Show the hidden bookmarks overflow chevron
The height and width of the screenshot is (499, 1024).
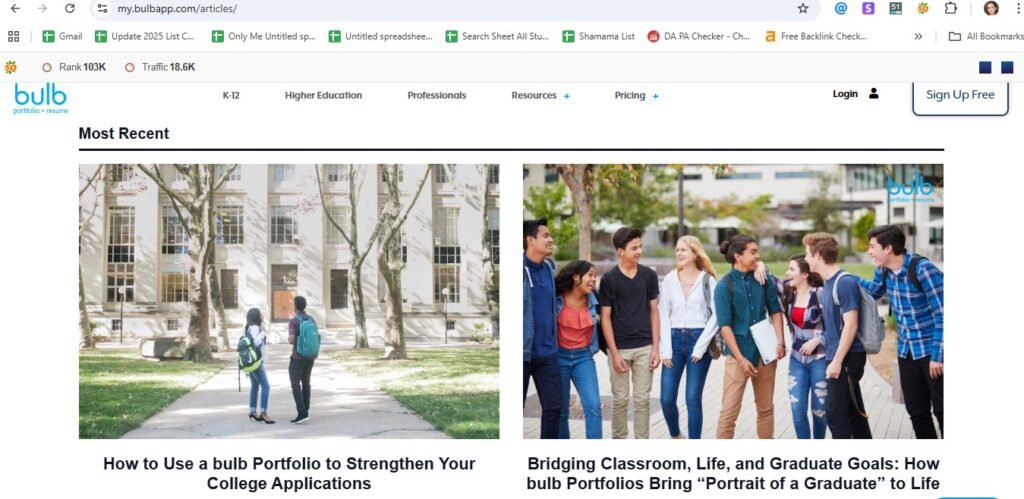(x=918, y=37)
